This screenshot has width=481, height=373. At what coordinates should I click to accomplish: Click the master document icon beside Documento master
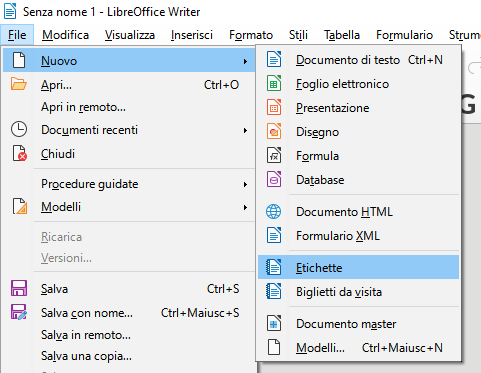click(x=274, y=324)
